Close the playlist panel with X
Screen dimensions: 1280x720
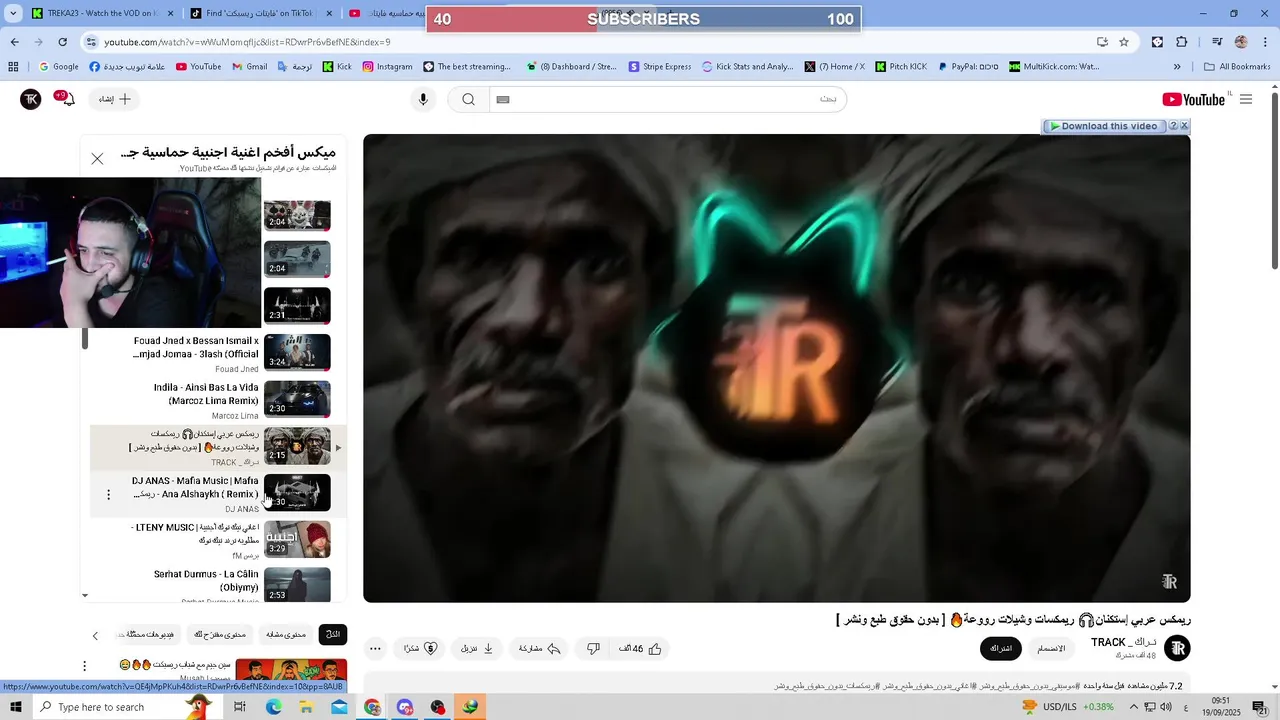tap(97, 159)
